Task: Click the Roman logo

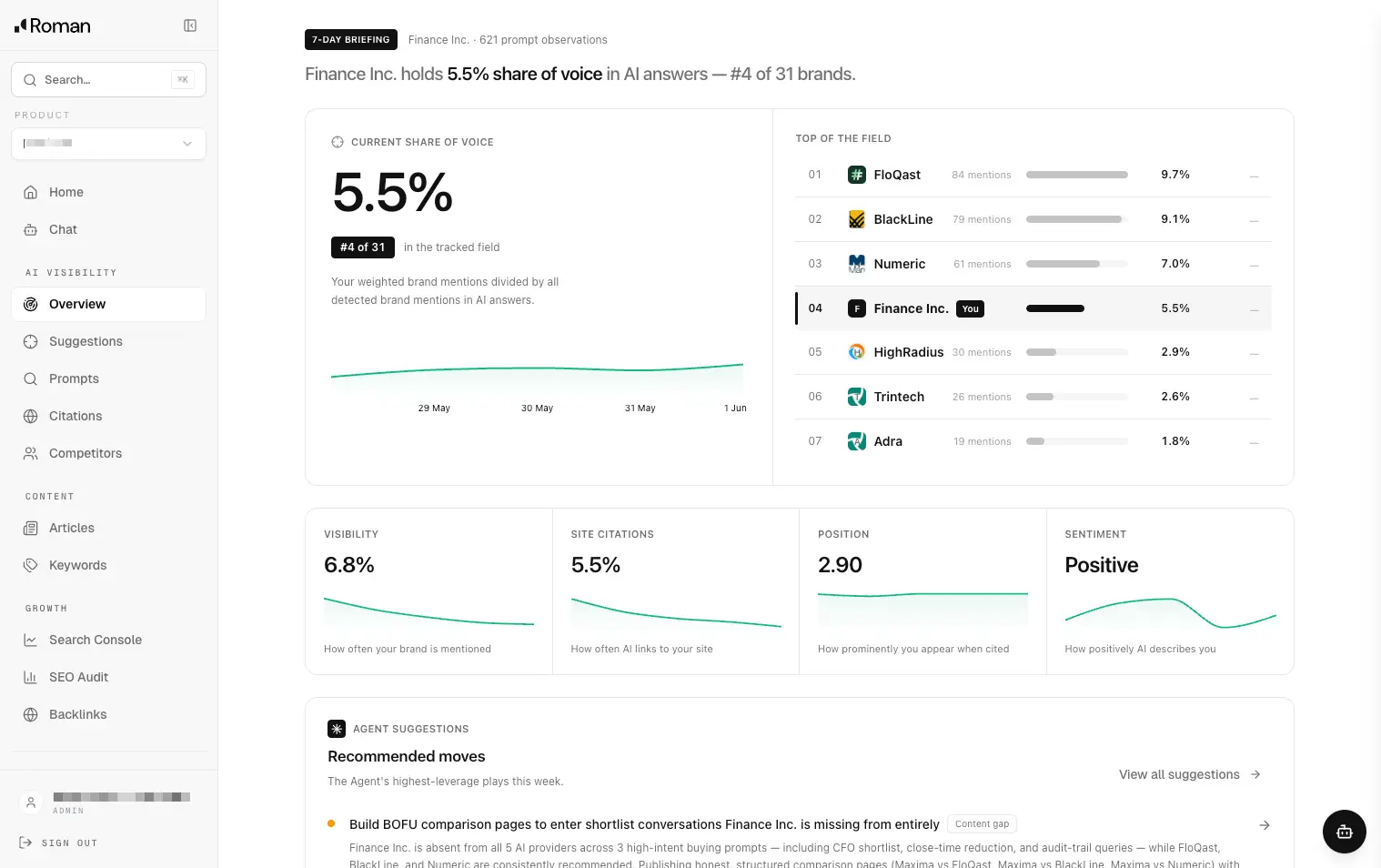Action: (x=53, y=25)
